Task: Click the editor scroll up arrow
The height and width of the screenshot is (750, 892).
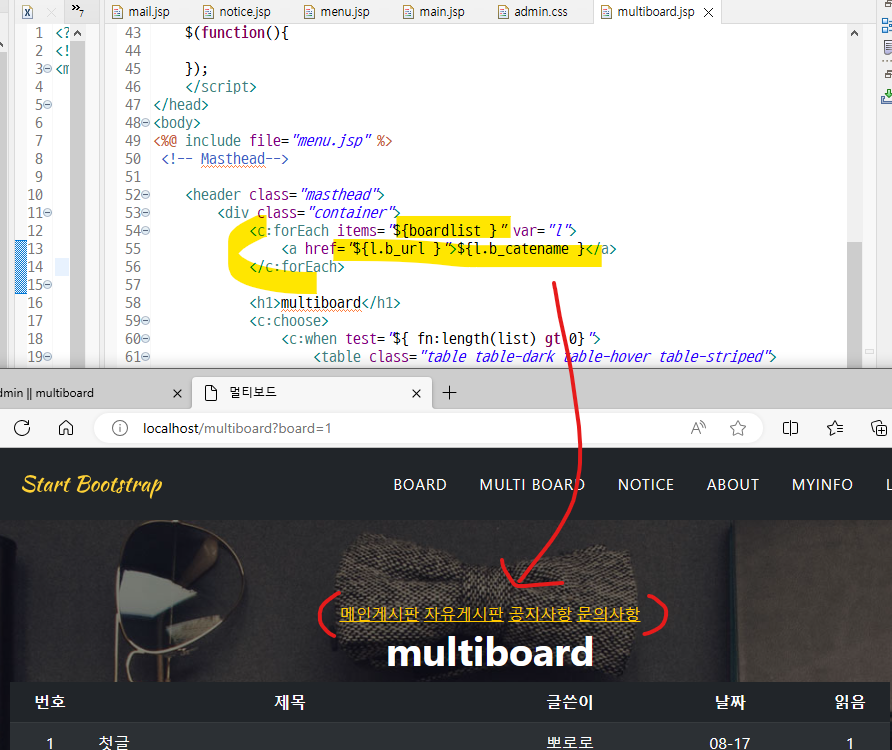Action: 854,34
